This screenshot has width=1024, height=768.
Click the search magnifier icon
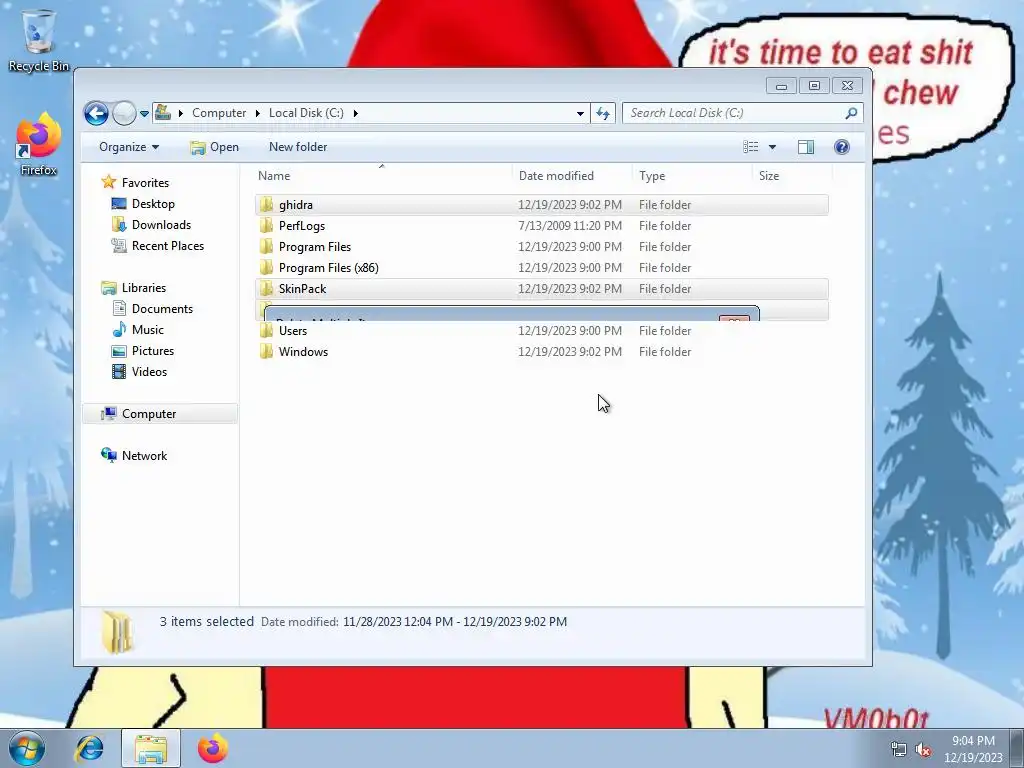tap(851, 113)
